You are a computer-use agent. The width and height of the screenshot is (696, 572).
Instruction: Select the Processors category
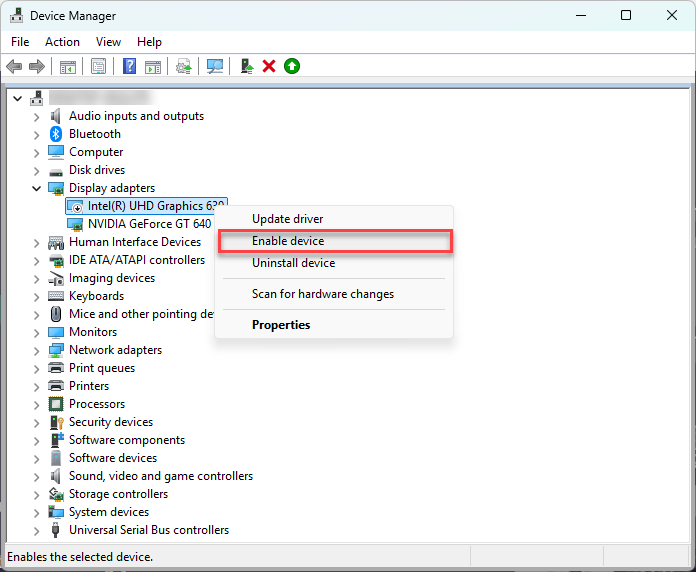coord(97,404)
